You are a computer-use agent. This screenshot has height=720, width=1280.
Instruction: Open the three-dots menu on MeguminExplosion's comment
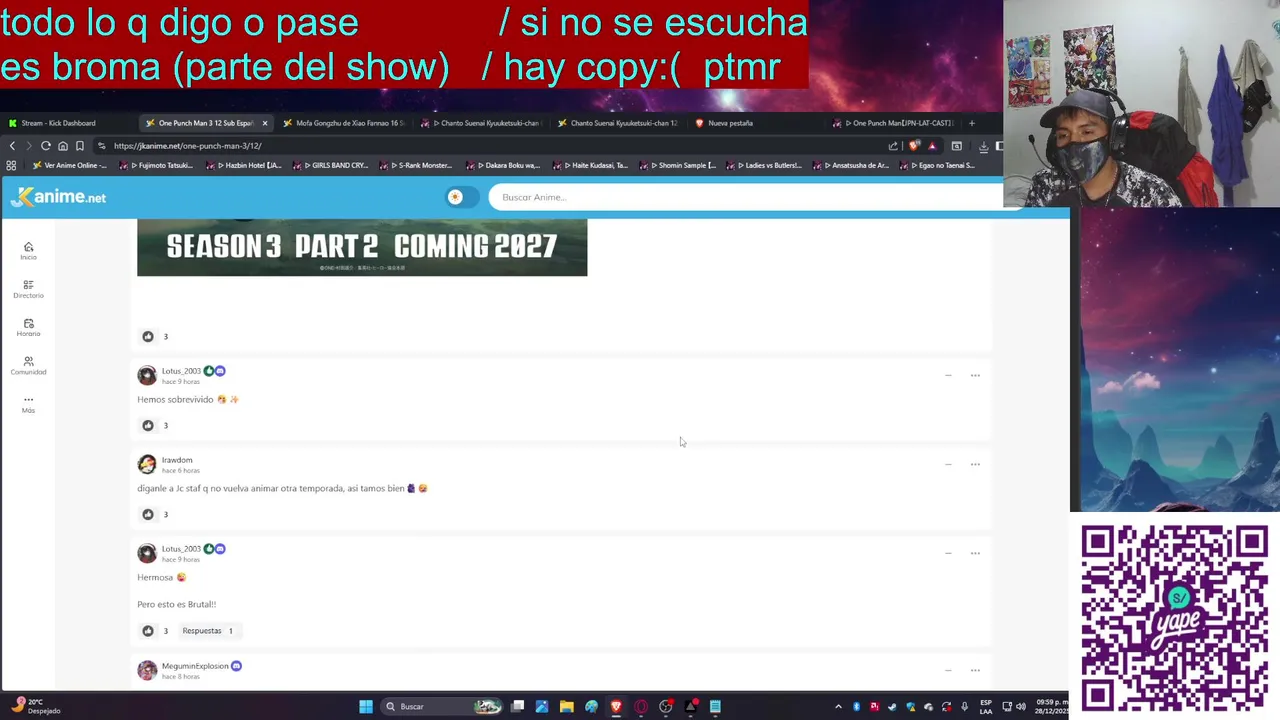tap(975, 670)
